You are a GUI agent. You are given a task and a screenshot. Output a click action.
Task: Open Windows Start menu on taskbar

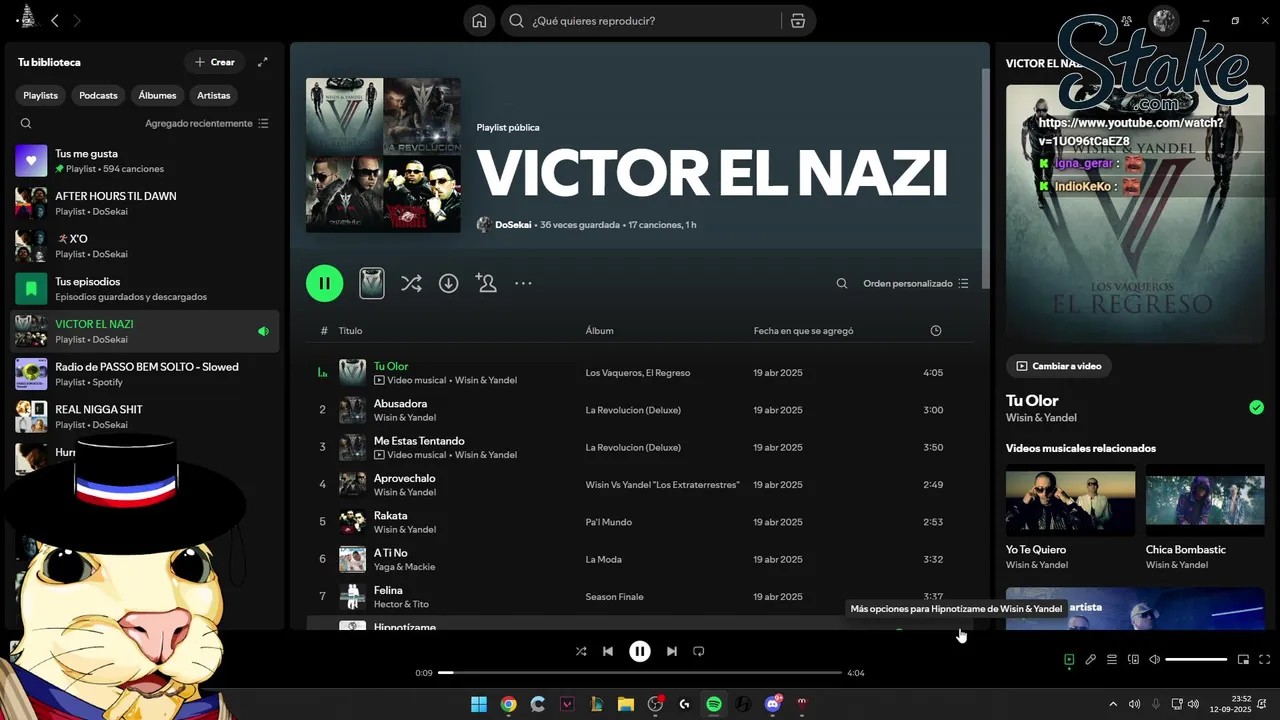click(479, 704)
